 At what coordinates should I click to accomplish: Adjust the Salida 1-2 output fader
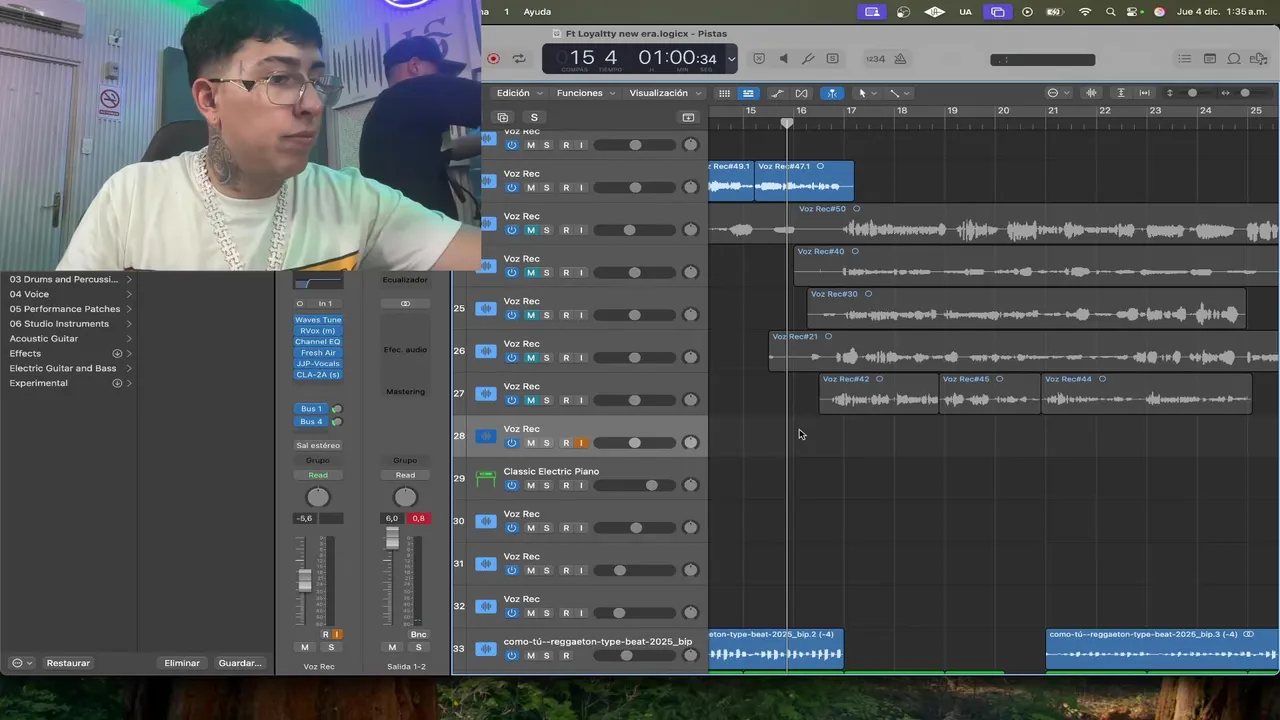tap(392, 539)
